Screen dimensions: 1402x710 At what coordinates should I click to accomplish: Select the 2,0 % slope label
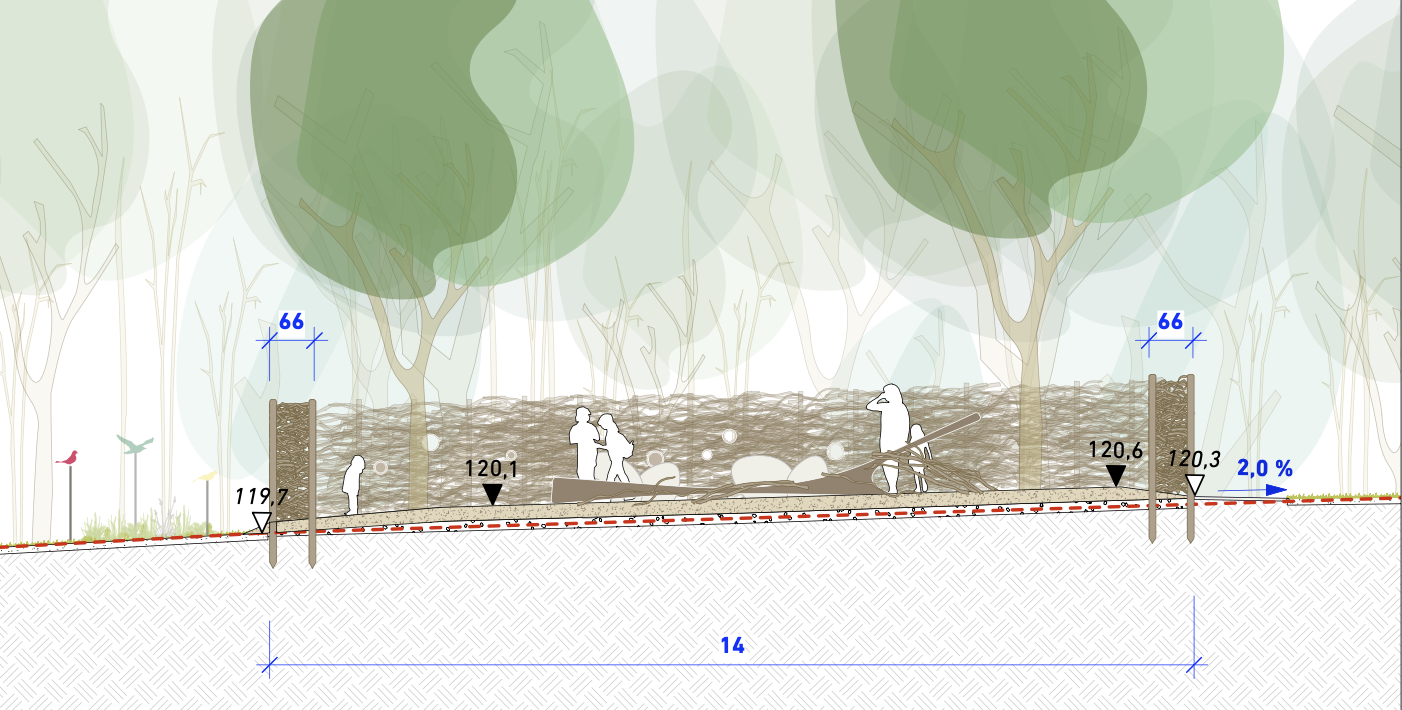1265,467
